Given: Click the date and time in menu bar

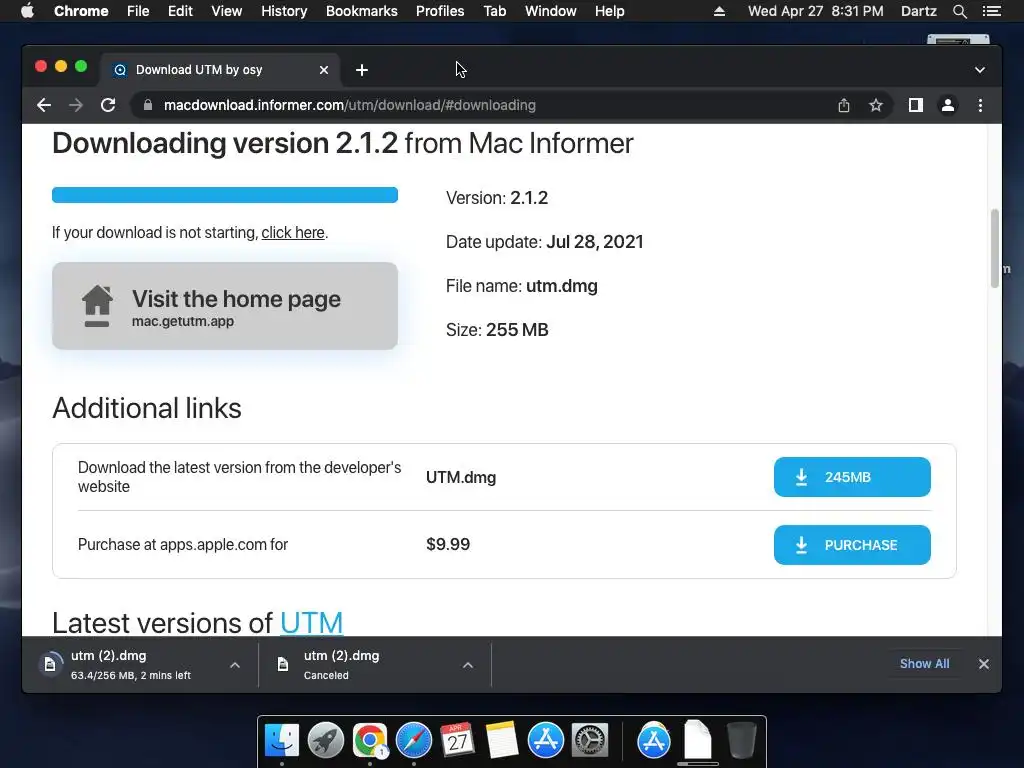Looking at the screenshot, I should pos(815,11).
